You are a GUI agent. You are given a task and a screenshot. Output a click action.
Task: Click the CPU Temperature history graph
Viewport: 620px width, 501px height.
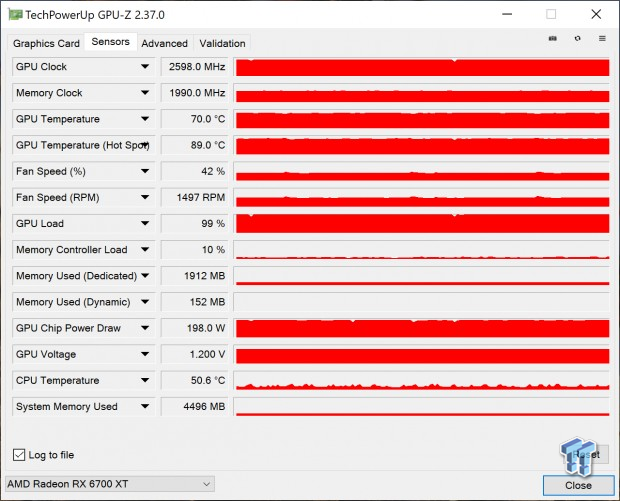click(422, 380)
